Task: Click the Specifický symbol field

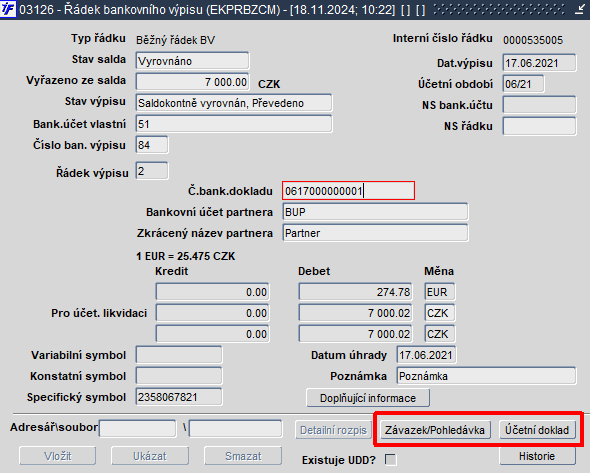Action: point(179,397)
